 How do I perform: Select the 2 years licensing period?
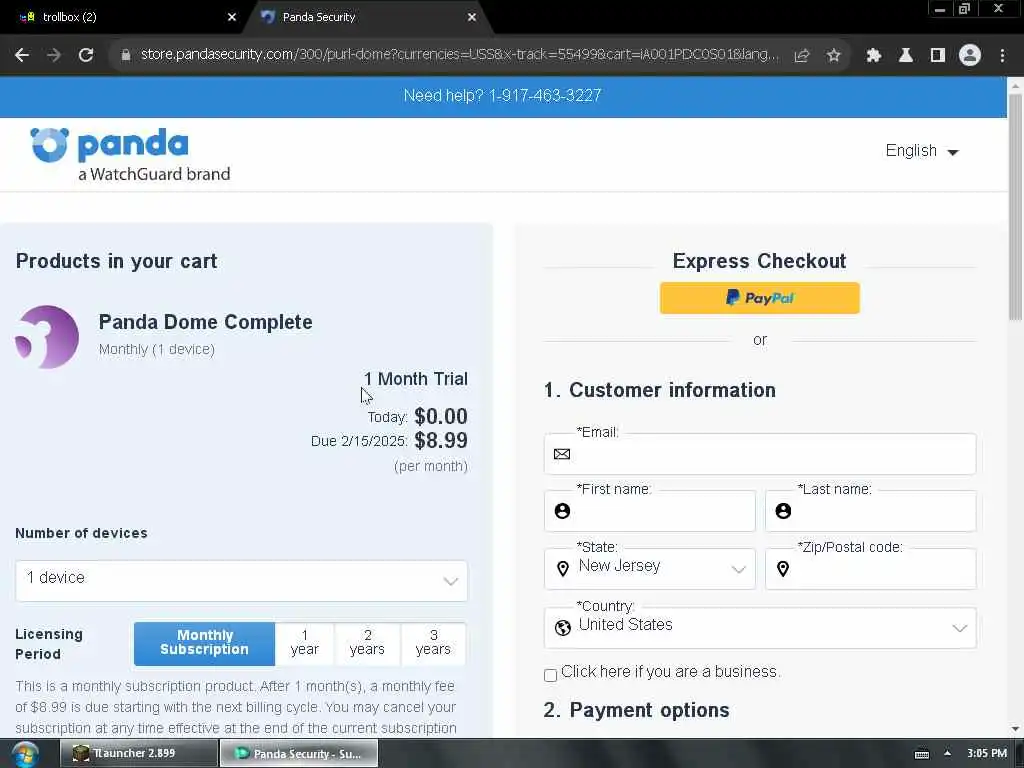[x=367, y=643]
